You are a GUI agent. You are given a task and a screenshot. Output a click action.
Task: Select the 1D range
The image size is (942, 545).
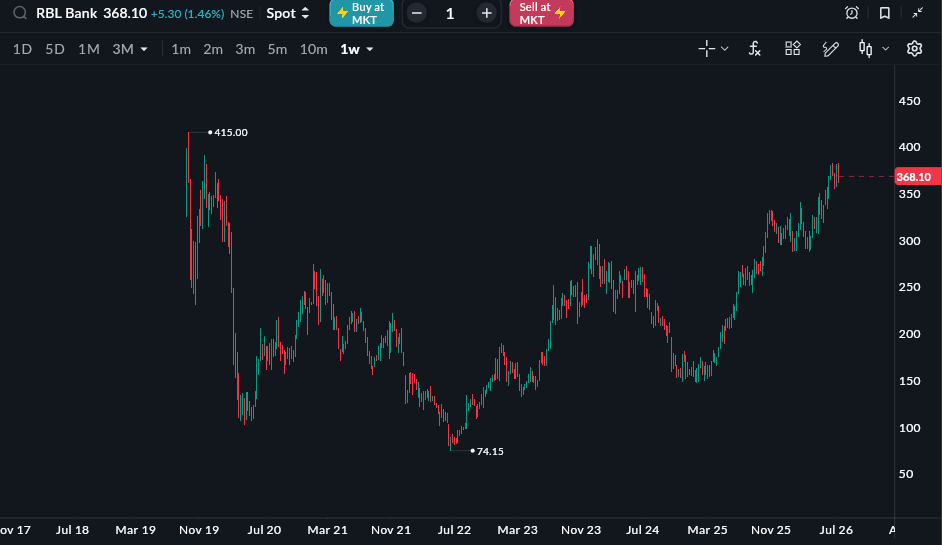coord(22,49)
